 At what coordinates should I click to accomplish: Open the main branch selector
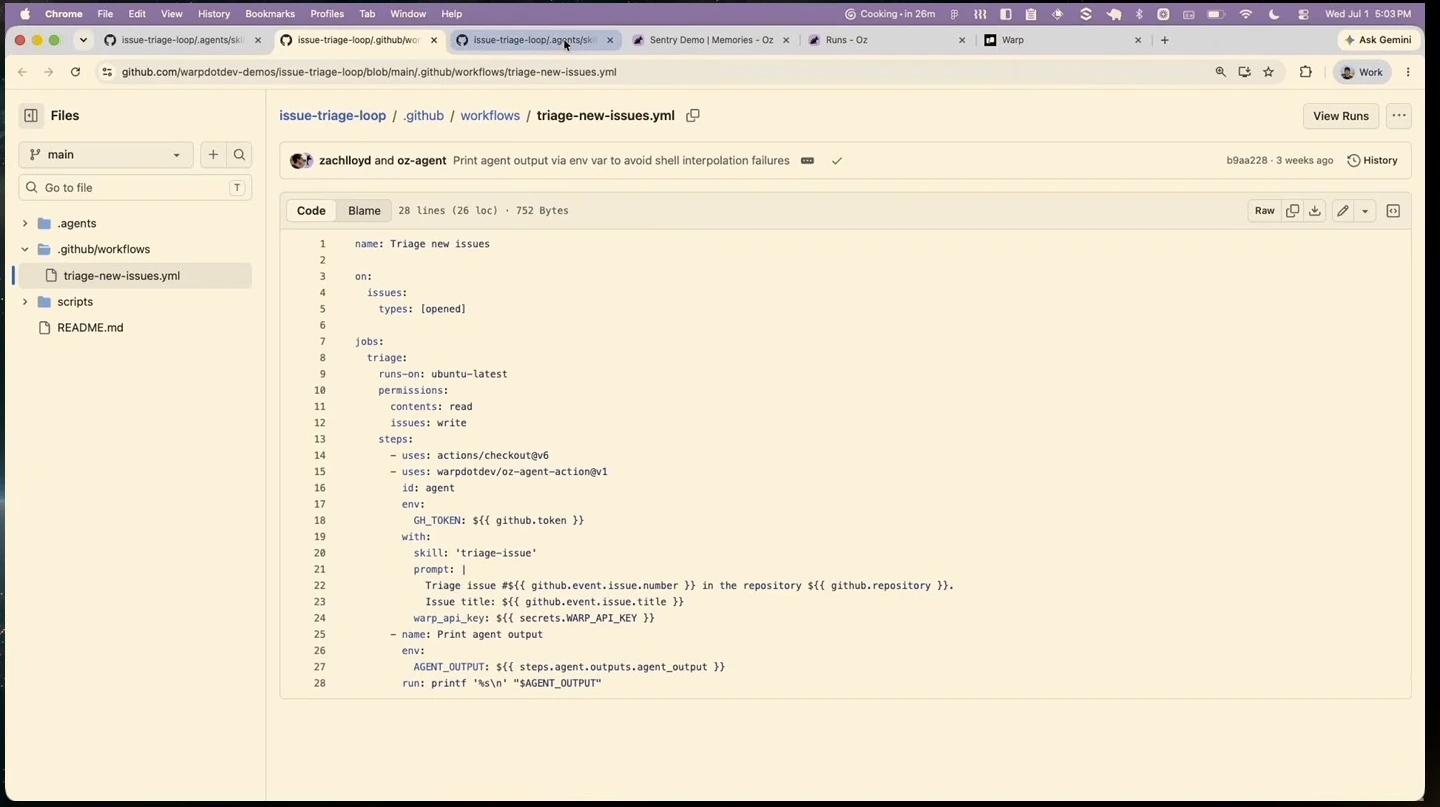pos(105,155)
